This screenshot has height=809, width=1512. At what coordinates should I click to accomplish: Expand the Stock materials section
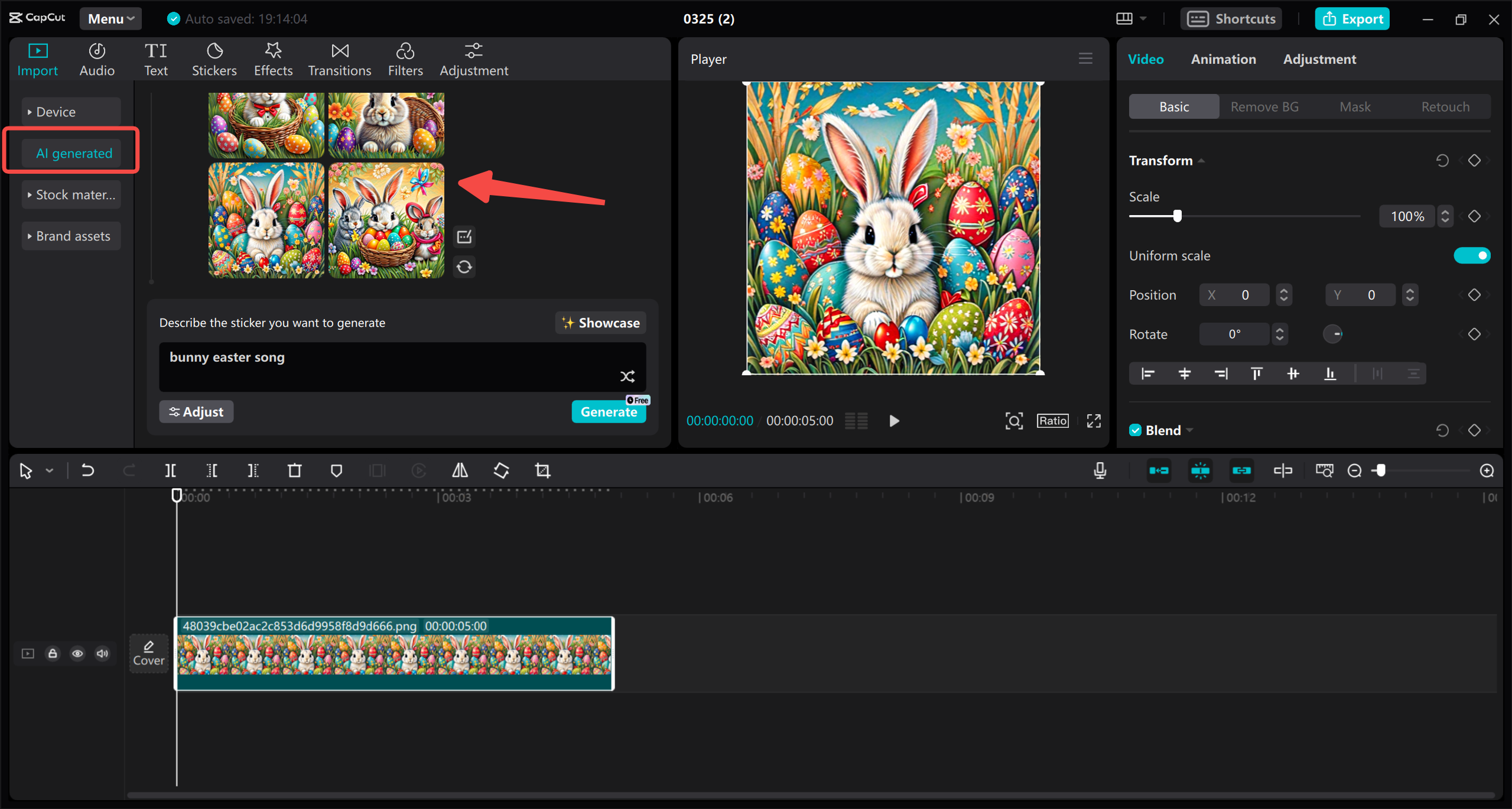[x=71, y=194]
